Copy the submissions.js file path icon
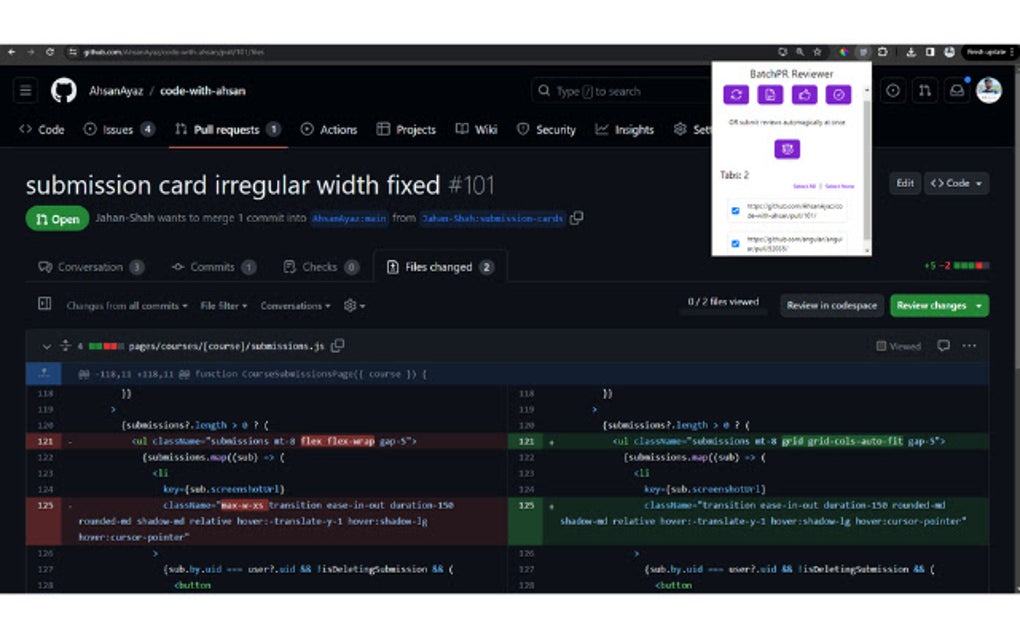This screenshot has width=1020, height=638. tap(336, 345)
